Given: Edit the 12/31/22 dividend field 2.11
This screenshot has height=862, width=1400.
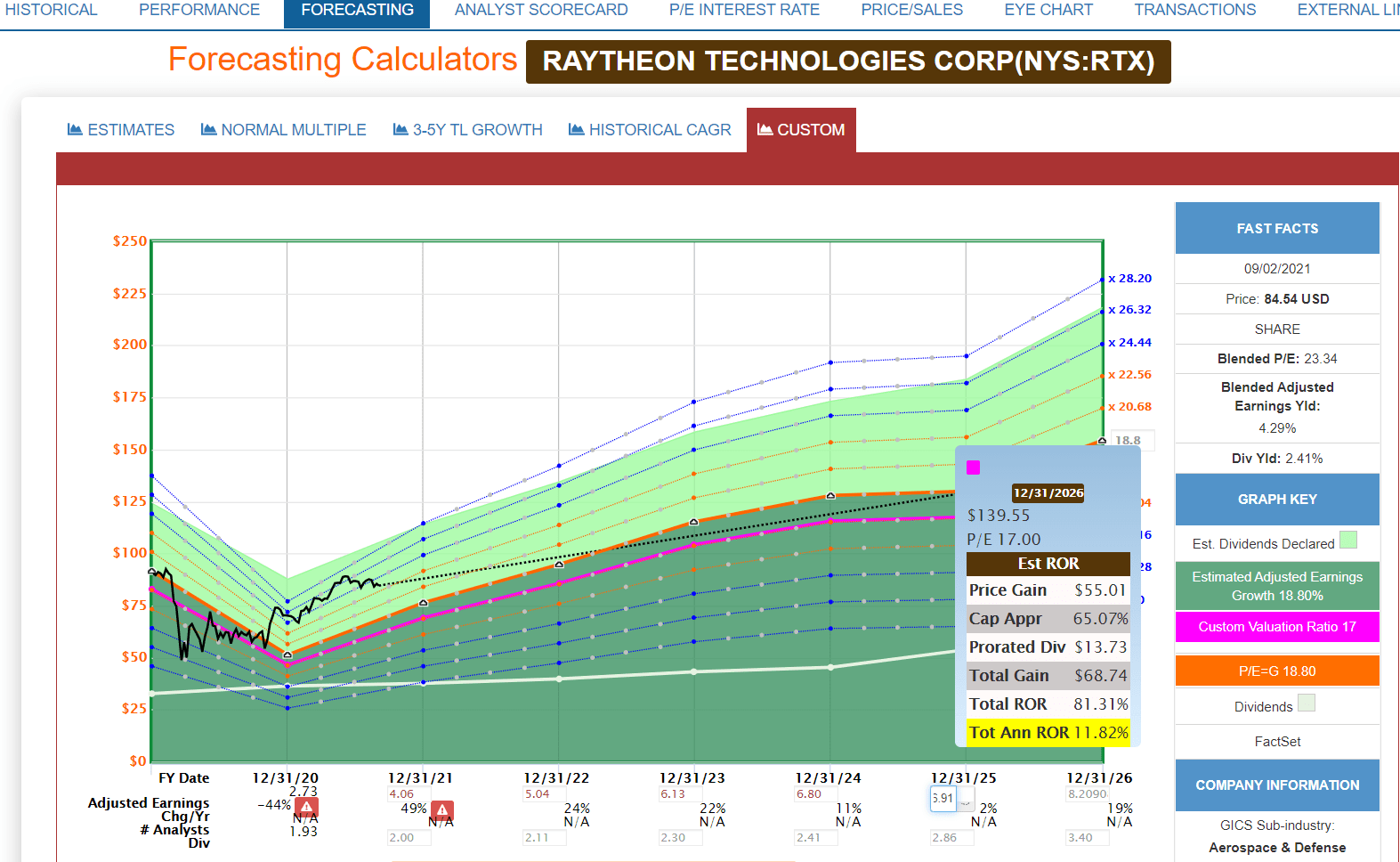Looking at the screenshot, I should (544, 838).
